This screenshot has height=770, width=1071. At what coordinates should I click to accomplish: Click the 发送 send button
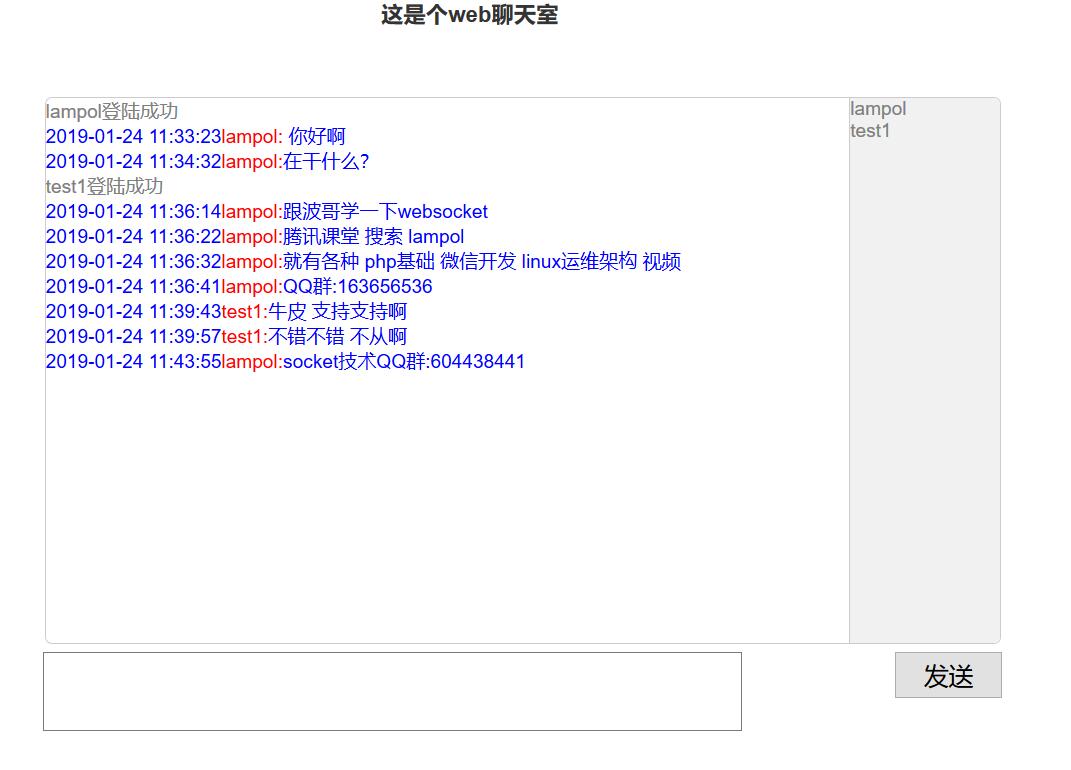tap(947, 676)
